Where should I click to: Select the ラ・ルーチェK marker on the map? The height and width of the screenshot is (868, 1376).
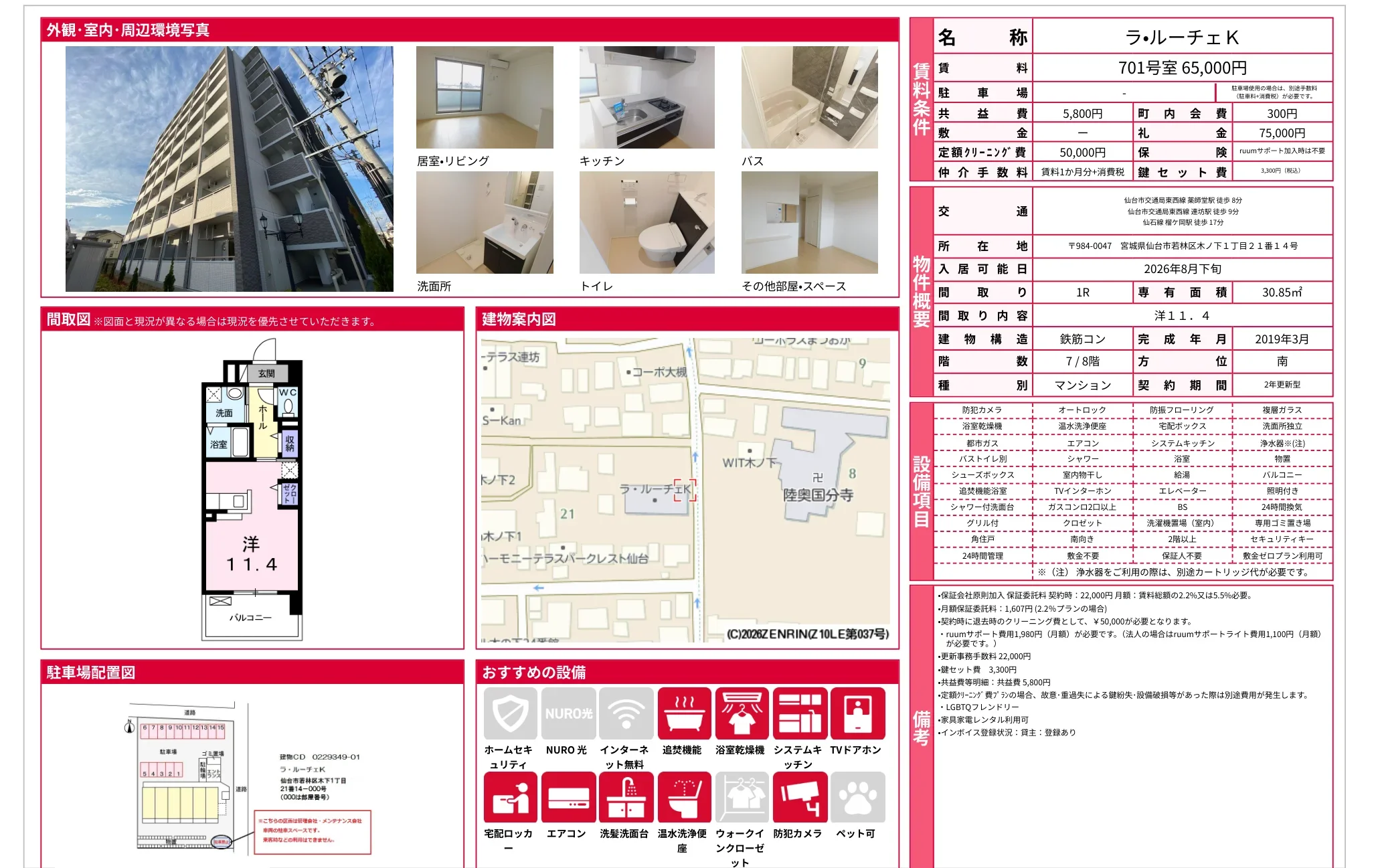point(655,489)
